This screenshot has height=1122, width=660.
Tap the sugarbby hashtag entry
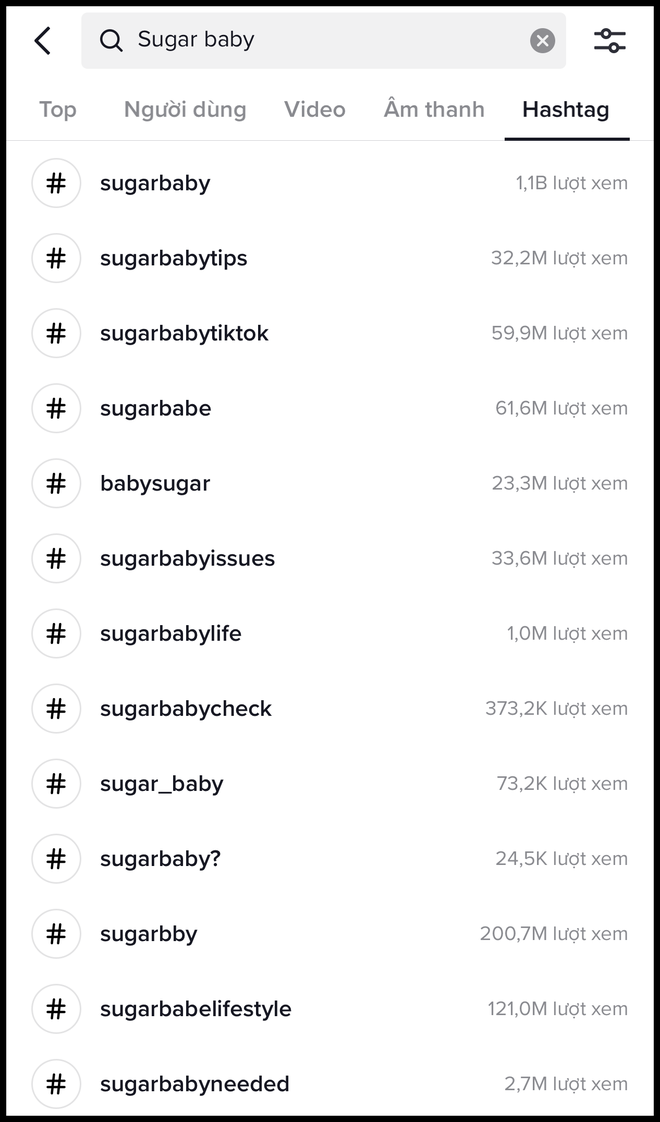point(148,934)
